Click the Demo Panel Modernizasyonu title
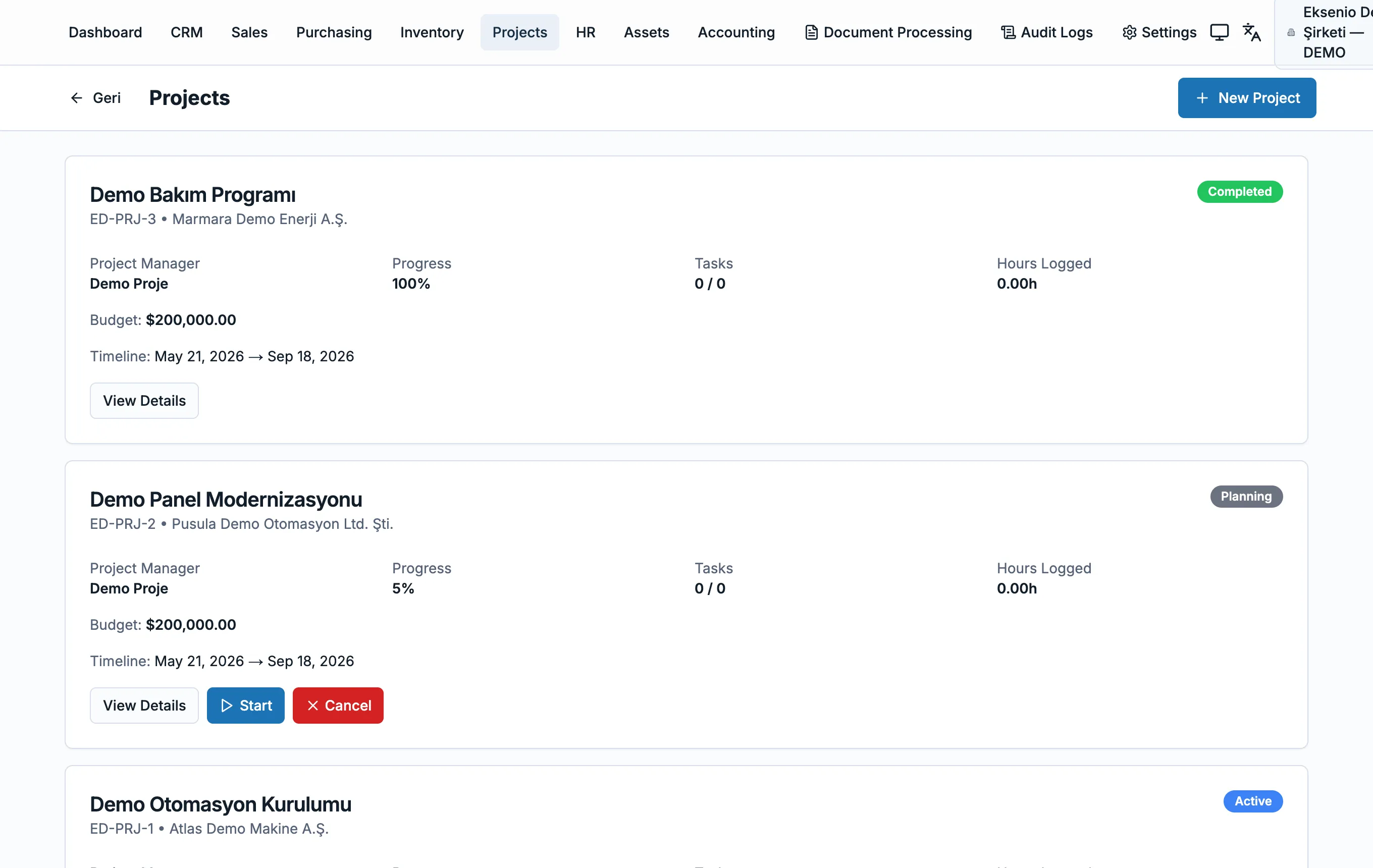1373x868 pixels. coord(226,500)
